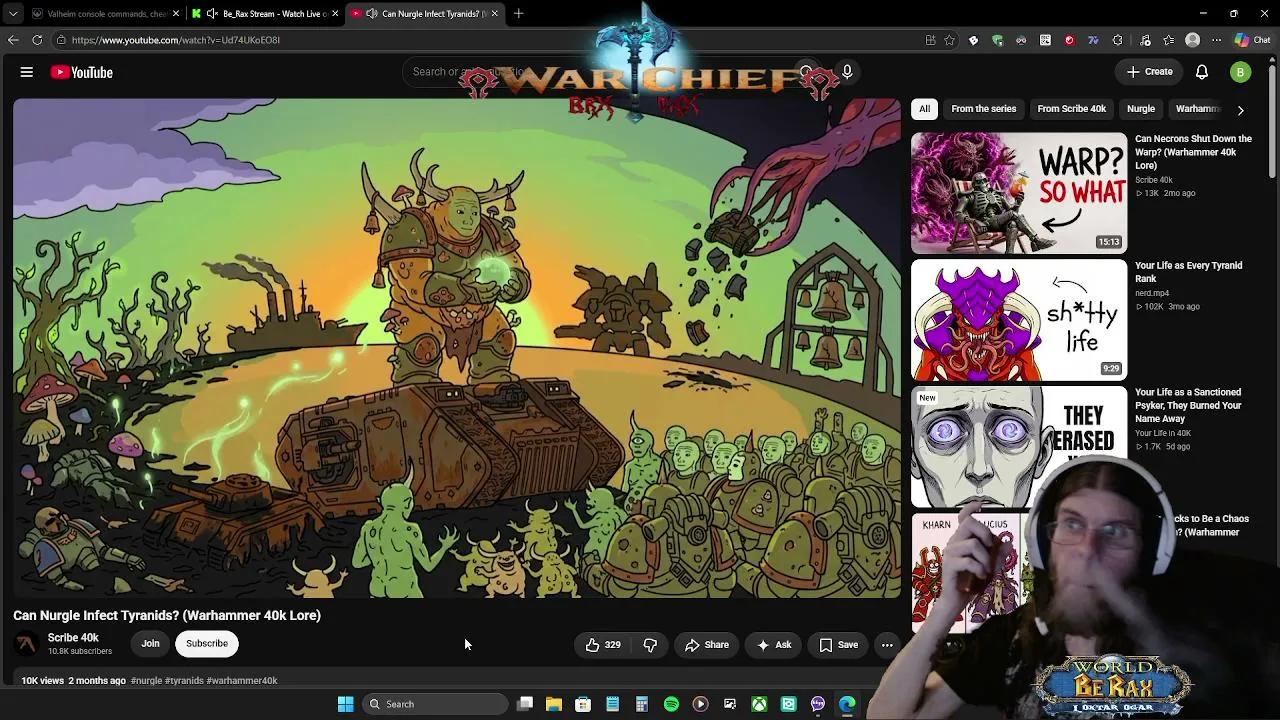Open browser Settings and more menu
The width and height of the screenshot is (1280, 720).
[x=1216, y=40]
